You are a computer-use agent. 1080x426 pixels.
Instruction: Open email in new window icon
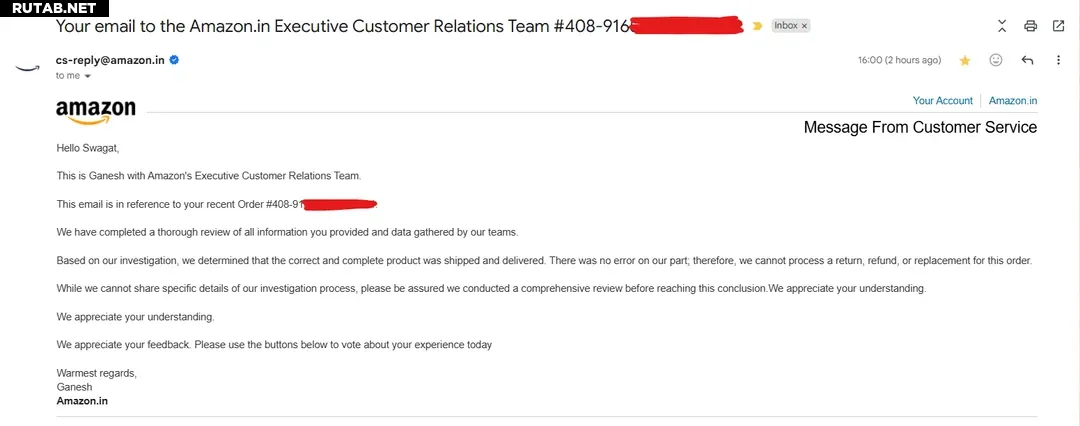[x=1058, y=25]
